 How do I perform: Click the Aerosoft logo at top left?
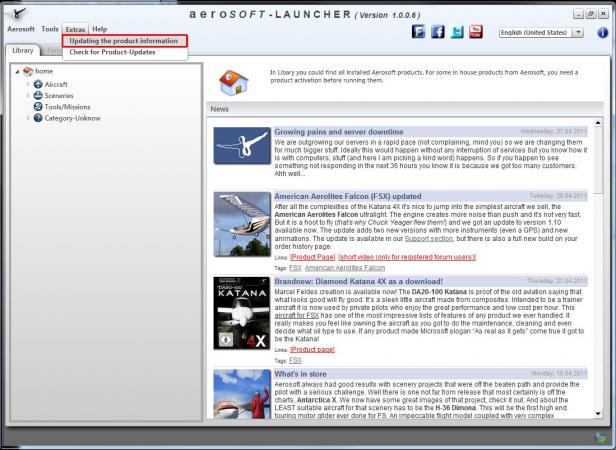18,15
